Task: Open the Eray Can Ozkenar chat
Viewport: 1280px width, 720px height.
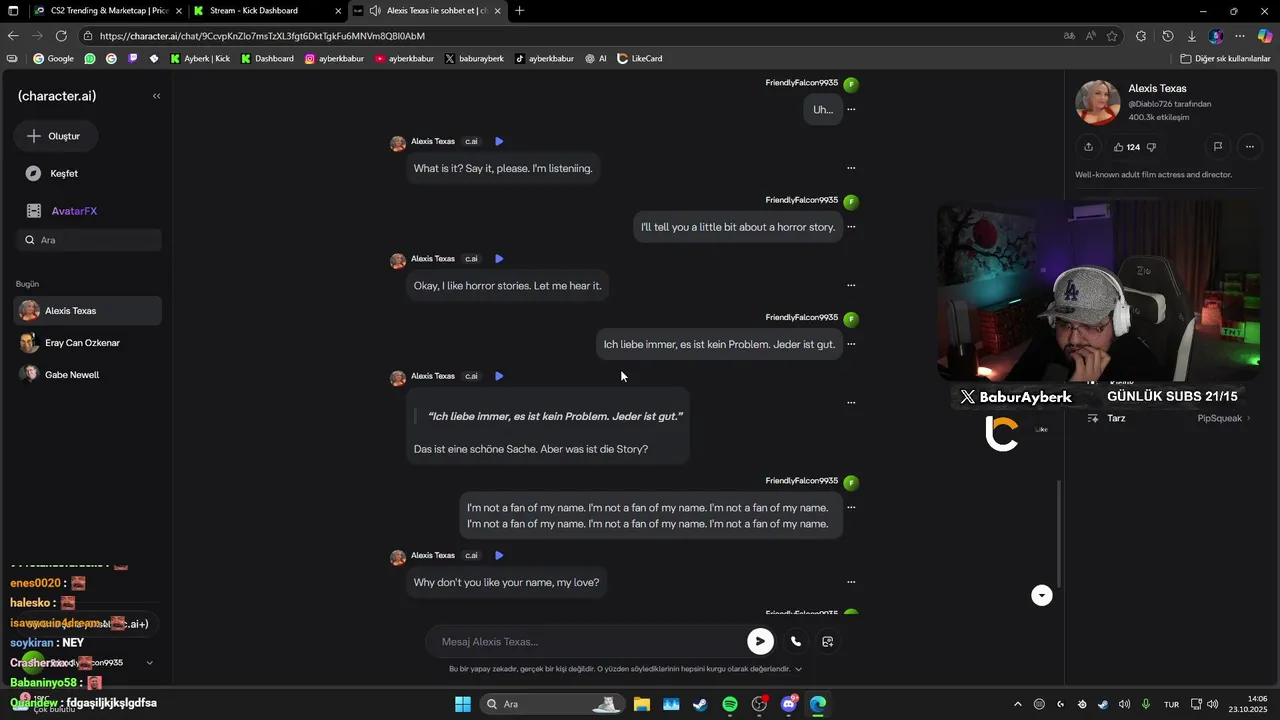Action: pyautogui.click(x=88, y=343)
